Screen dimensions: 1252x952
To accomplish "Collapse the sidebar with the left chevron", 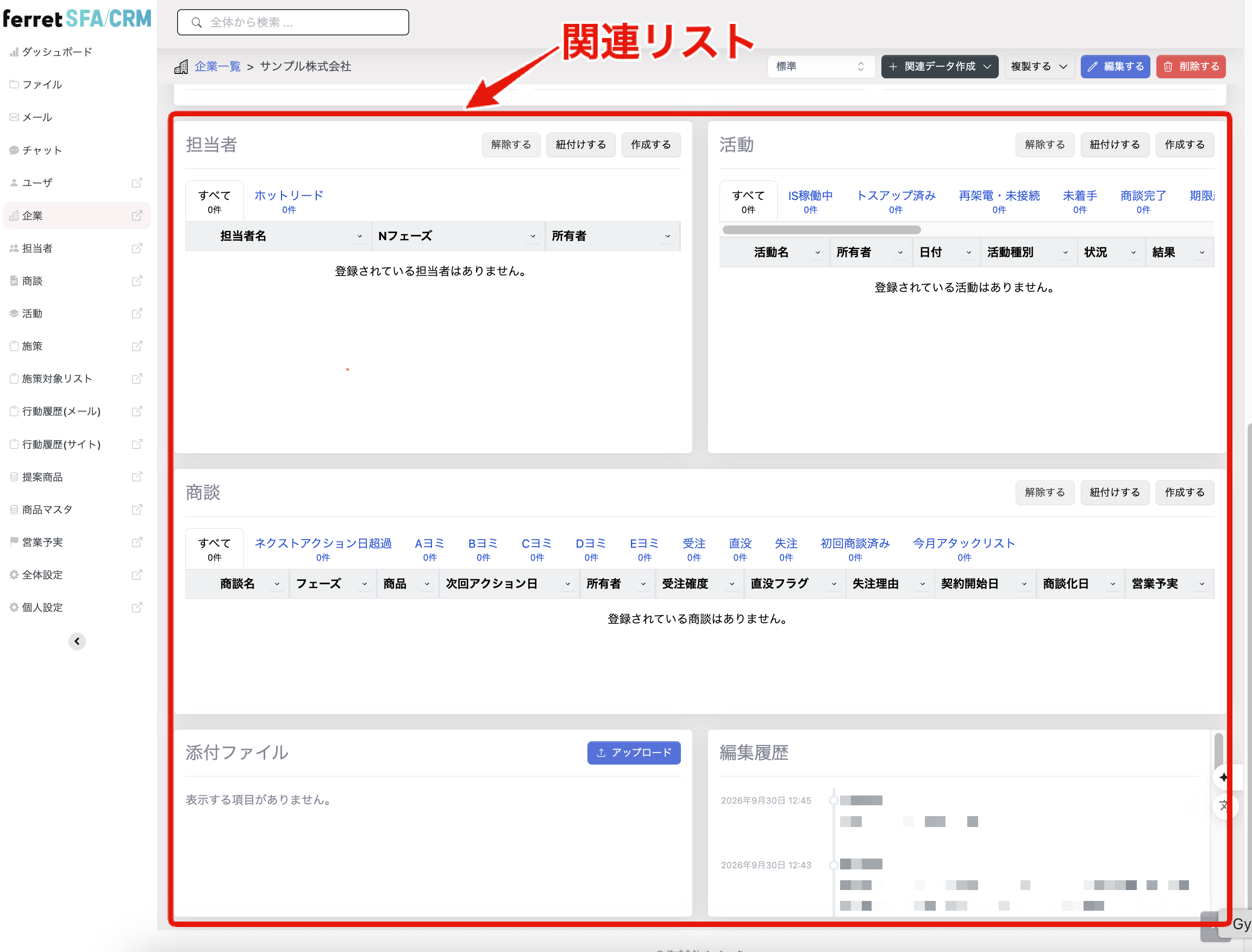I will tap(77, 642).
